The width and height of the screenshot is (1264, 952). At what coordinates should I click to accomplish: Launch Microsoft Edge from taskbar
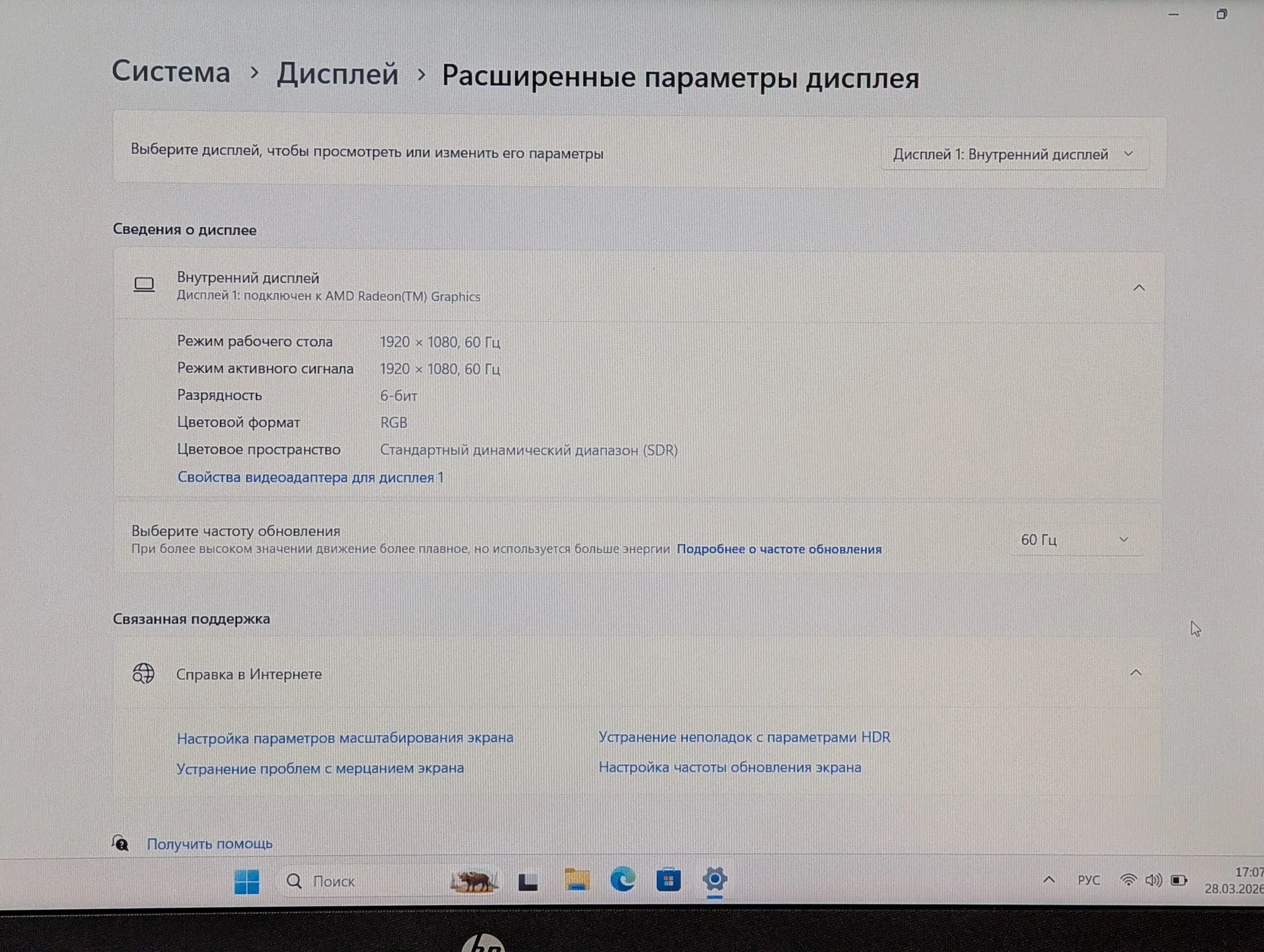(x=623, y=879)
